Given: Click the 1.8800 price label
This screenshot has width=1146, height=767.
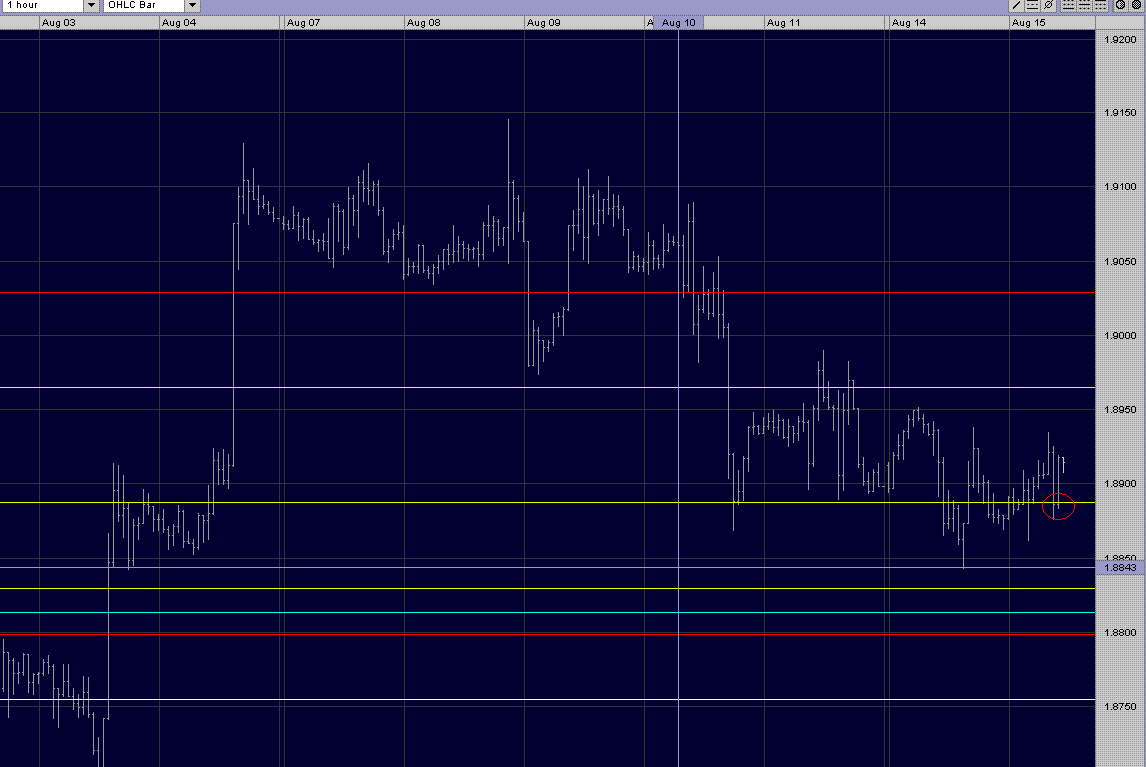Looking at the screenshot, I should [x=1120, y=632].
